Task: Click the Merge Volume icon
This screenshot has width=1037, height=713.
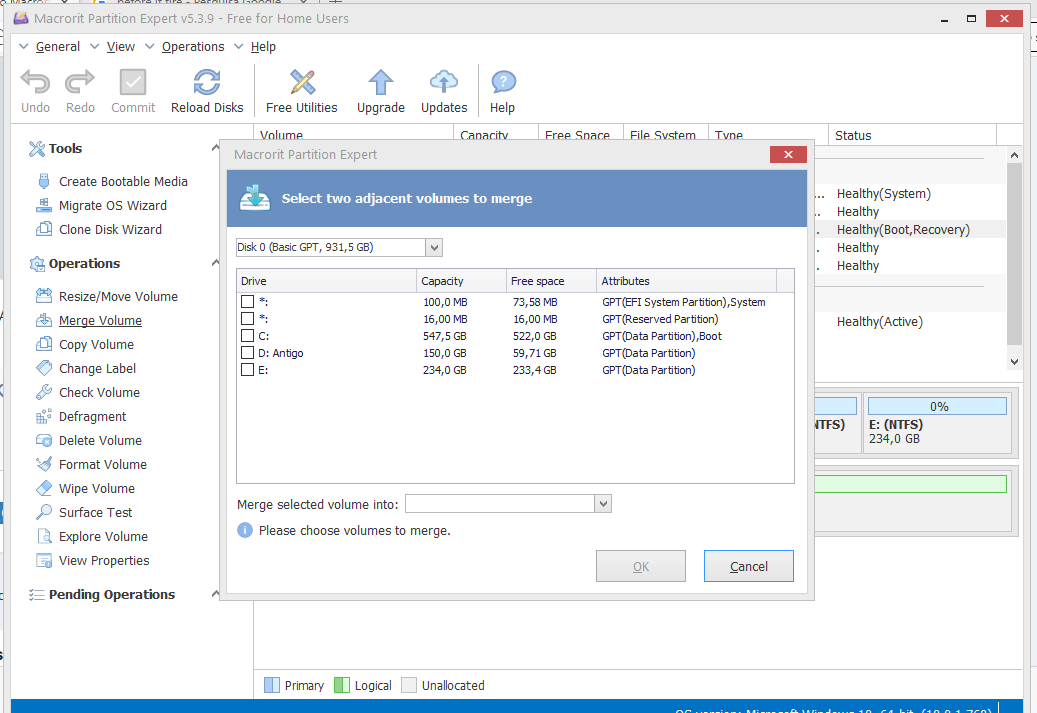Action: (44, 320)
